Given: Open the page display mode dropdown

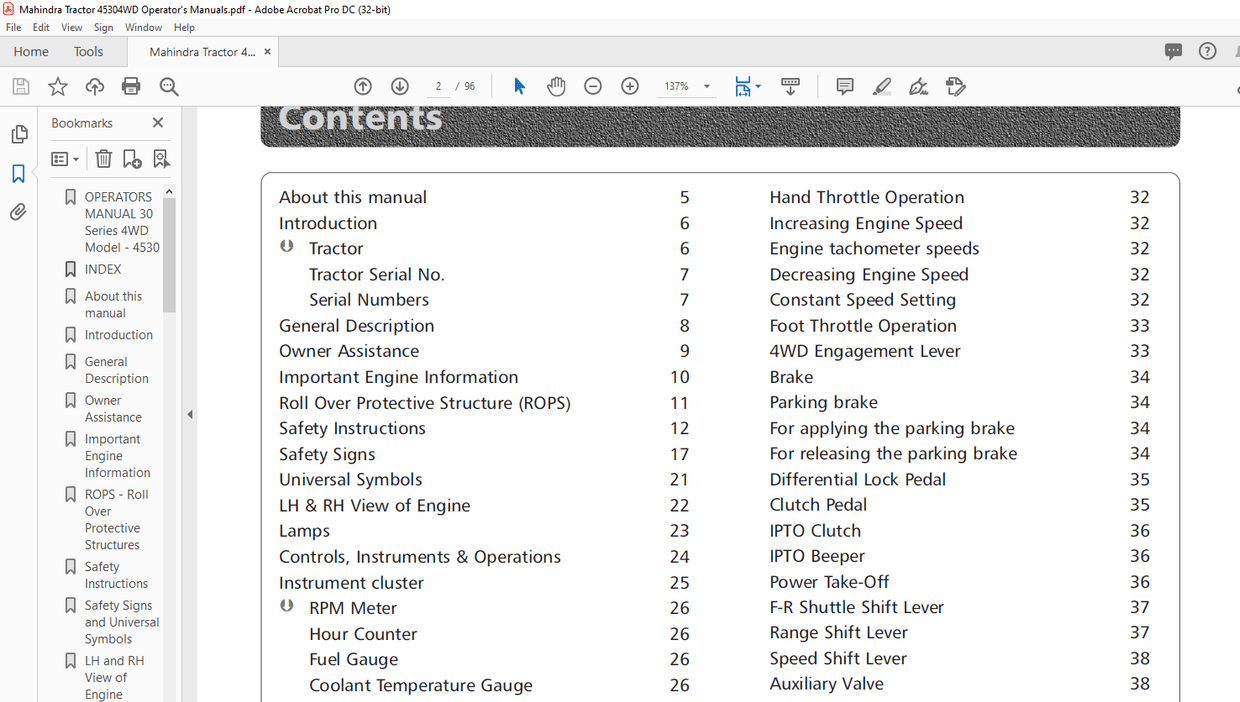Looking at the screenshot, I should (x=757, y=86).
